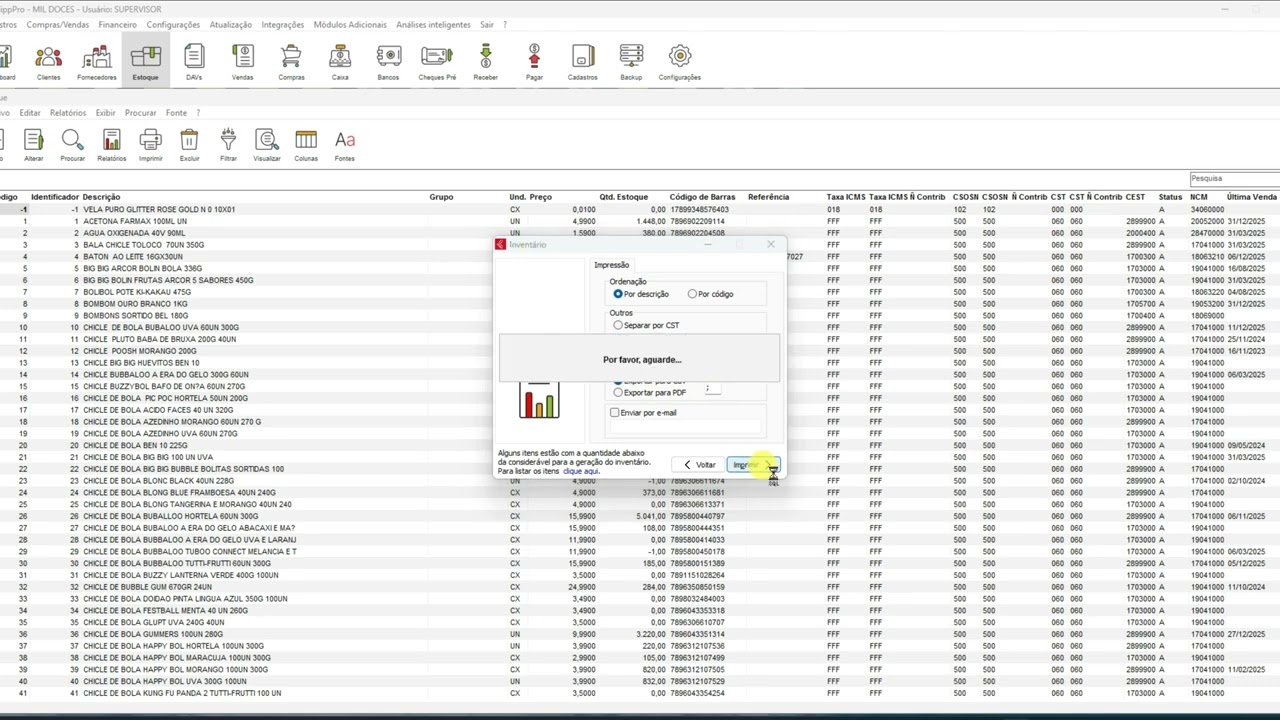Open the Bancos safe icon
1280x720 pixels.
[x=388, y=62]
